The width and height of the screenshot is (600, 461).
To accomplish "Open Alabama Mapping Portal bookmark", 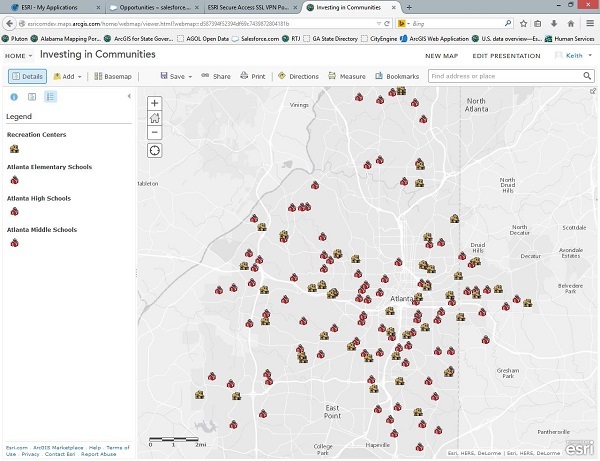I will (66, 39).
